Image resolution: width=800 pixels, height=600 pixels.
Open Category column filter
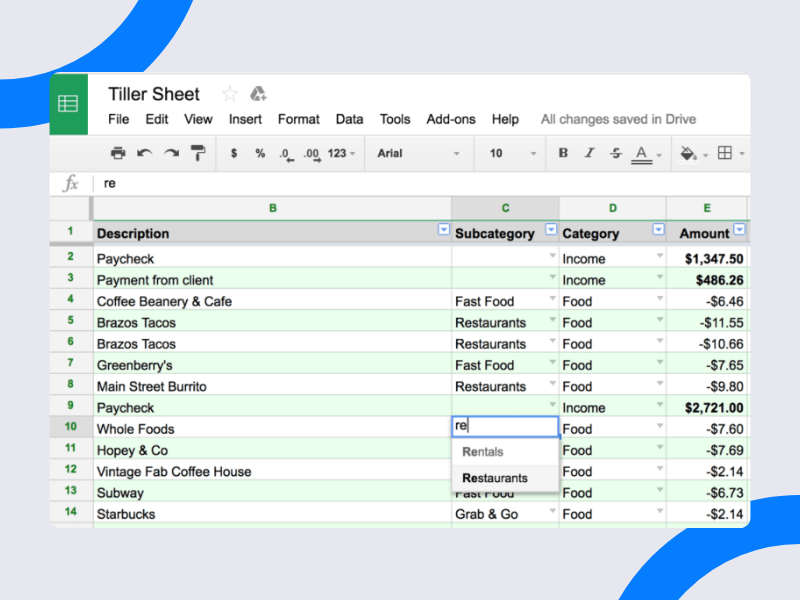coord(659,230)
